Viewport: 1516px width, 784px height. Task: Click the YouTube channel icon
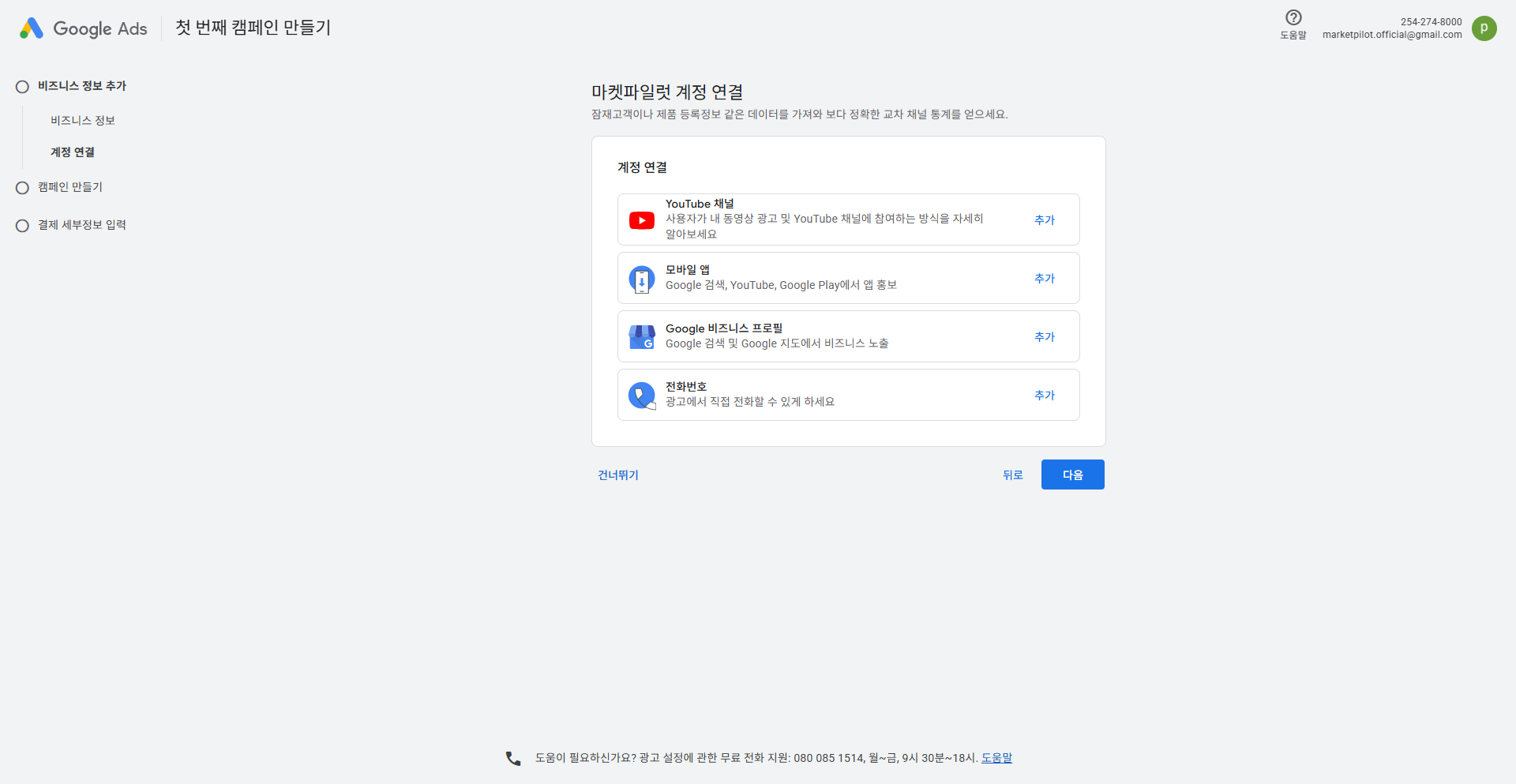click(642, 220)
